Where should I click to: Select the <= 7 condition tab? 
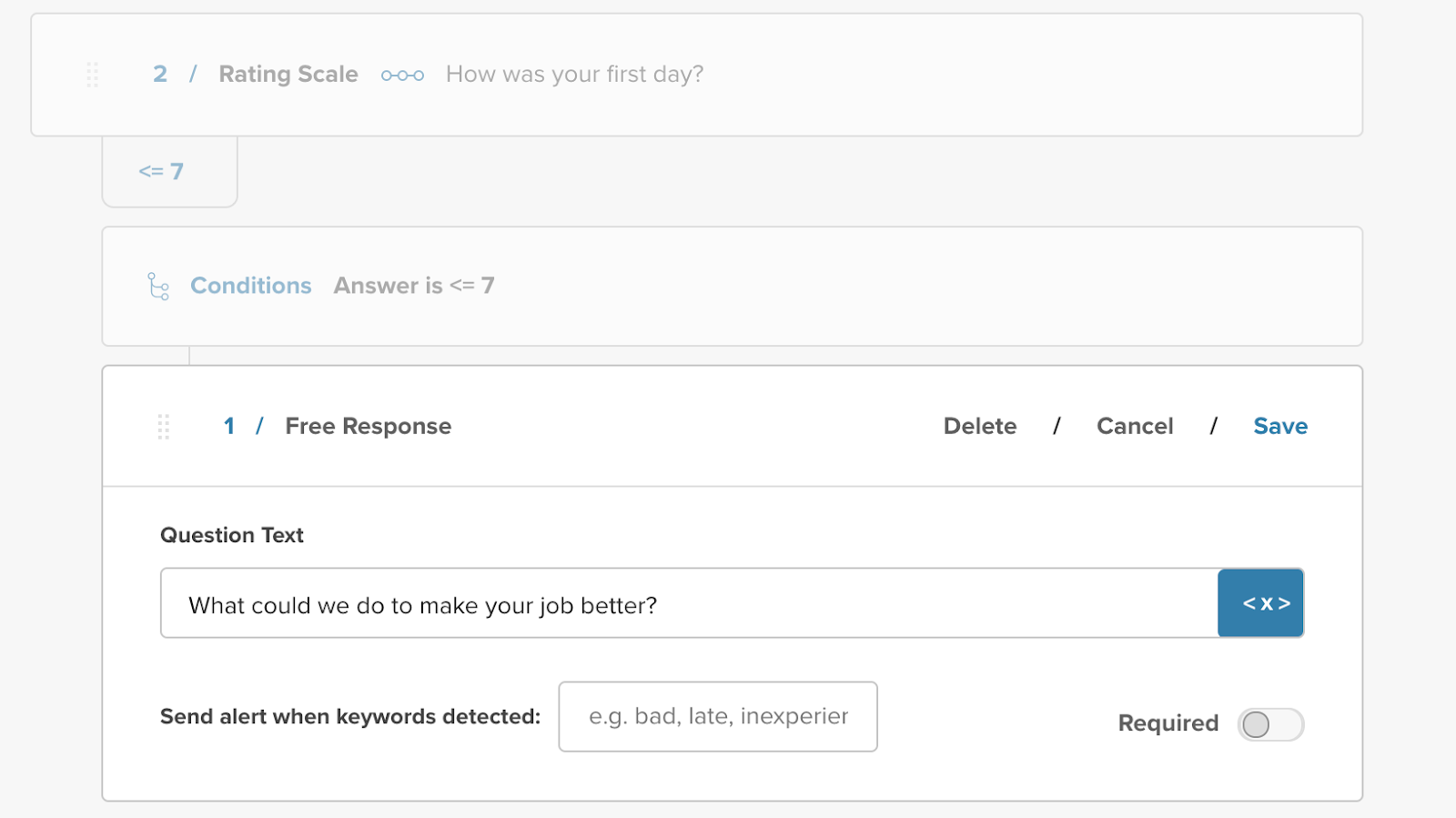point(169,171)
